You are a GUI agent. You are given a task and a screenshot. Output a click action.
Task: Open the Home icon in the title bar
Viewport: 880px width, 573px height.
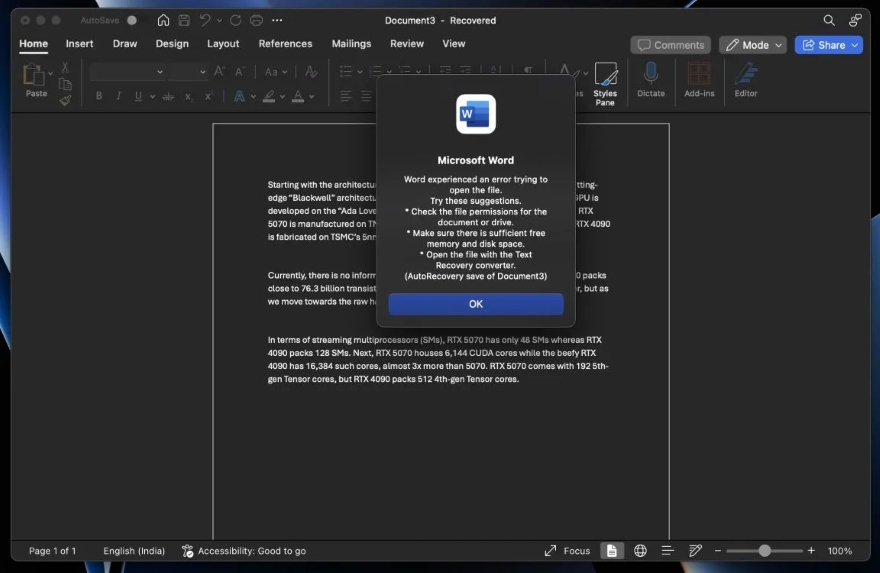click(163, 20)
